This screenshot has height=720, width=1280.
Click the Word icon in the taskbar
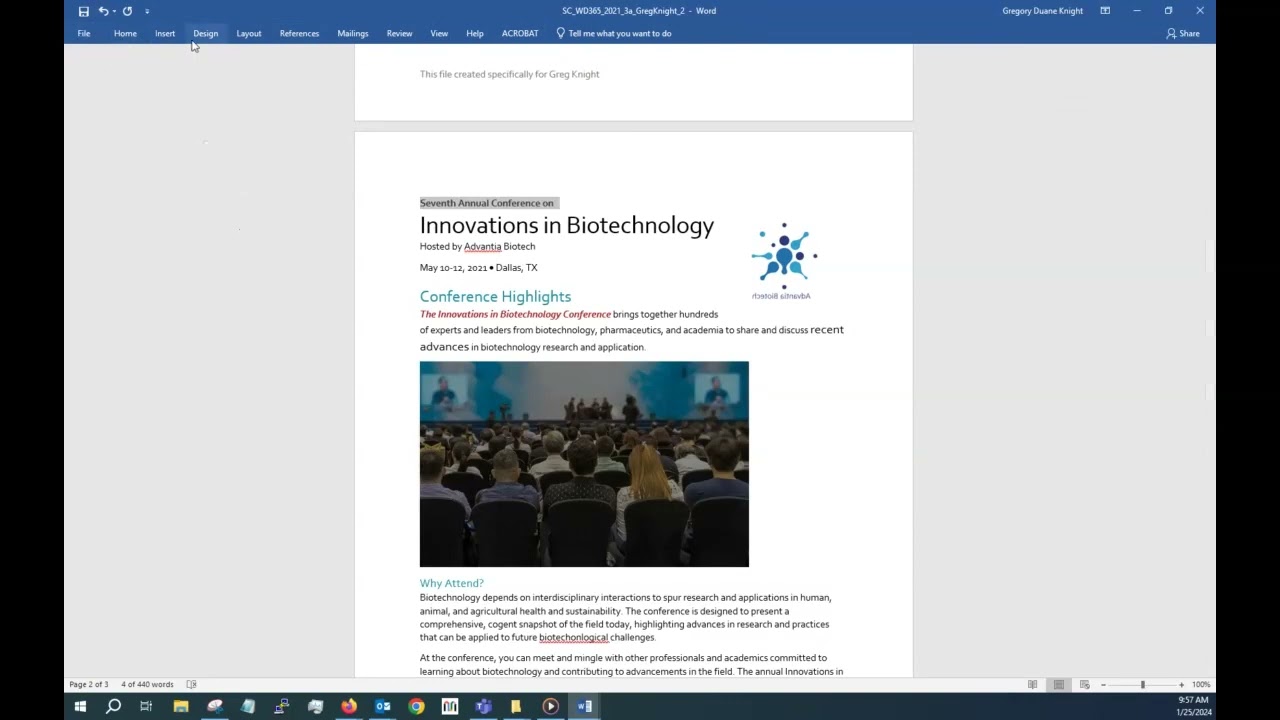pos(584,706)
